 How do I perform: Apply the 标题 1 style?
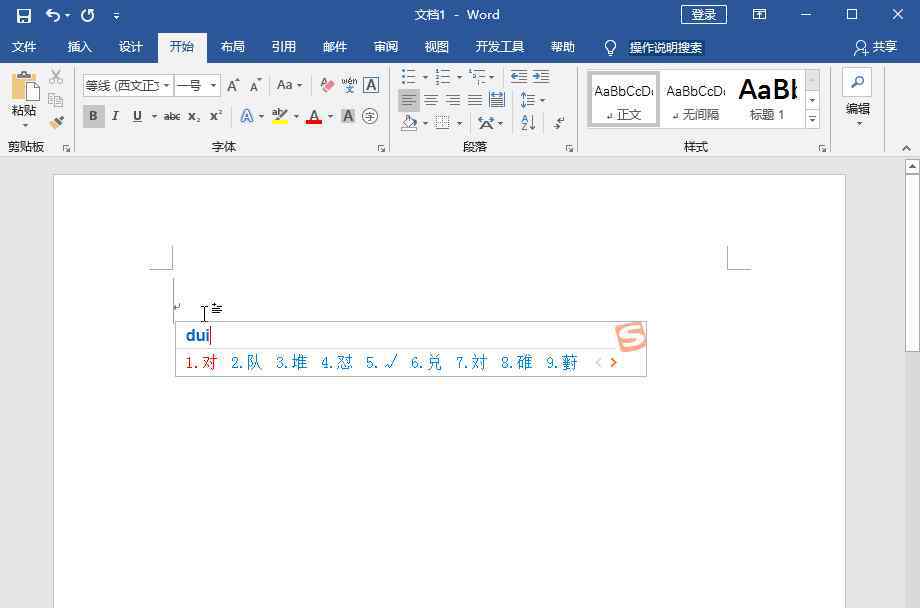click(x=767, y=99)
